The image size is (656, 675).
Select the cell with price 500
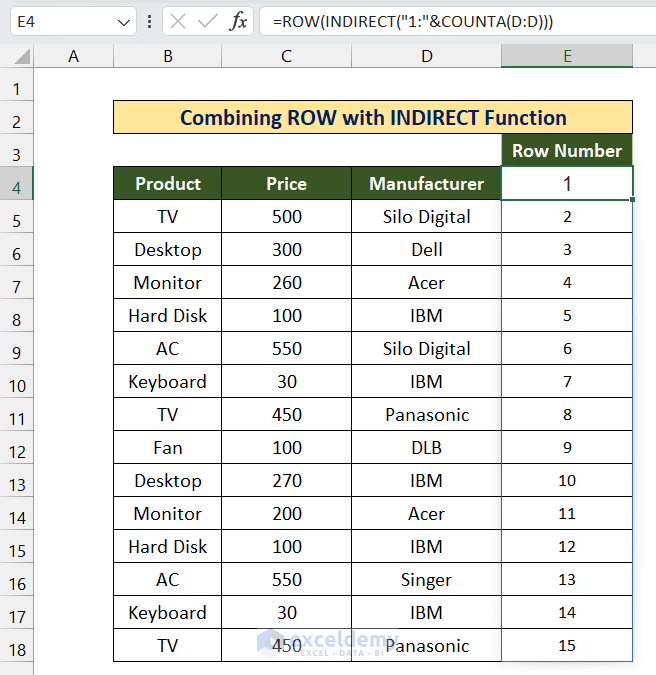(x=287, y=217)
